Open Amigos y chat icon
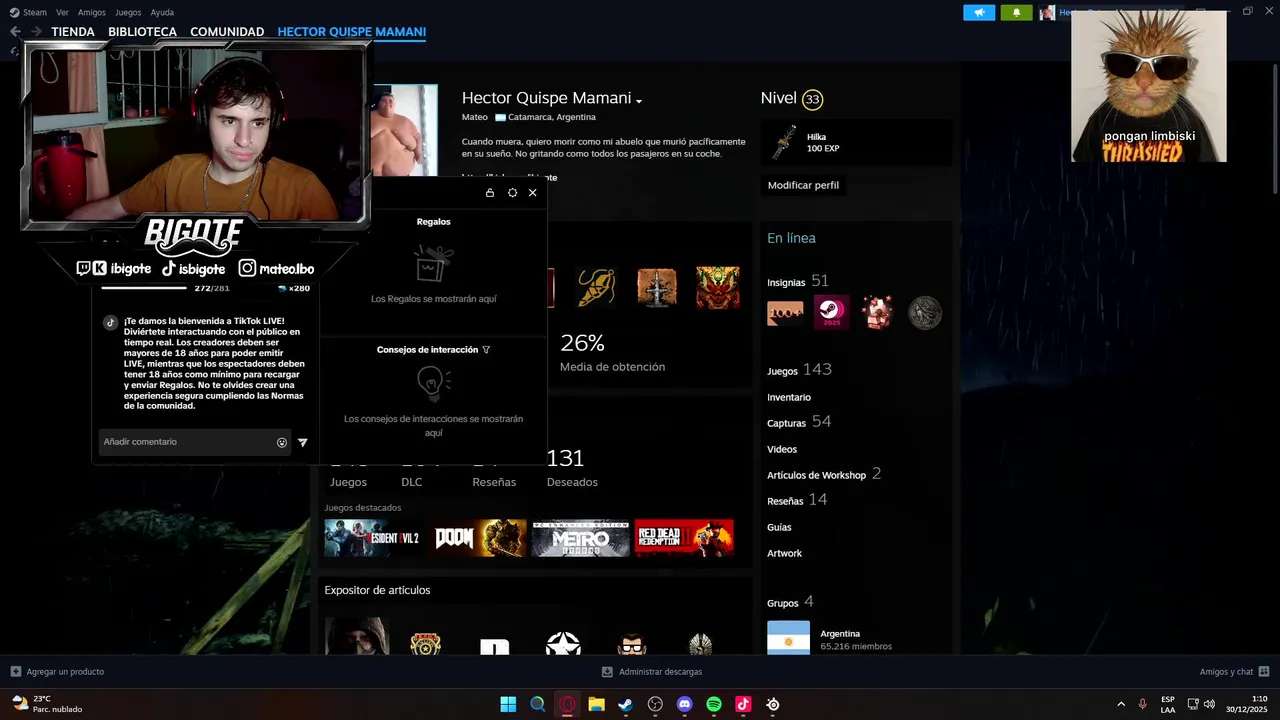Screen dimensions: 1280x720 1264,671
